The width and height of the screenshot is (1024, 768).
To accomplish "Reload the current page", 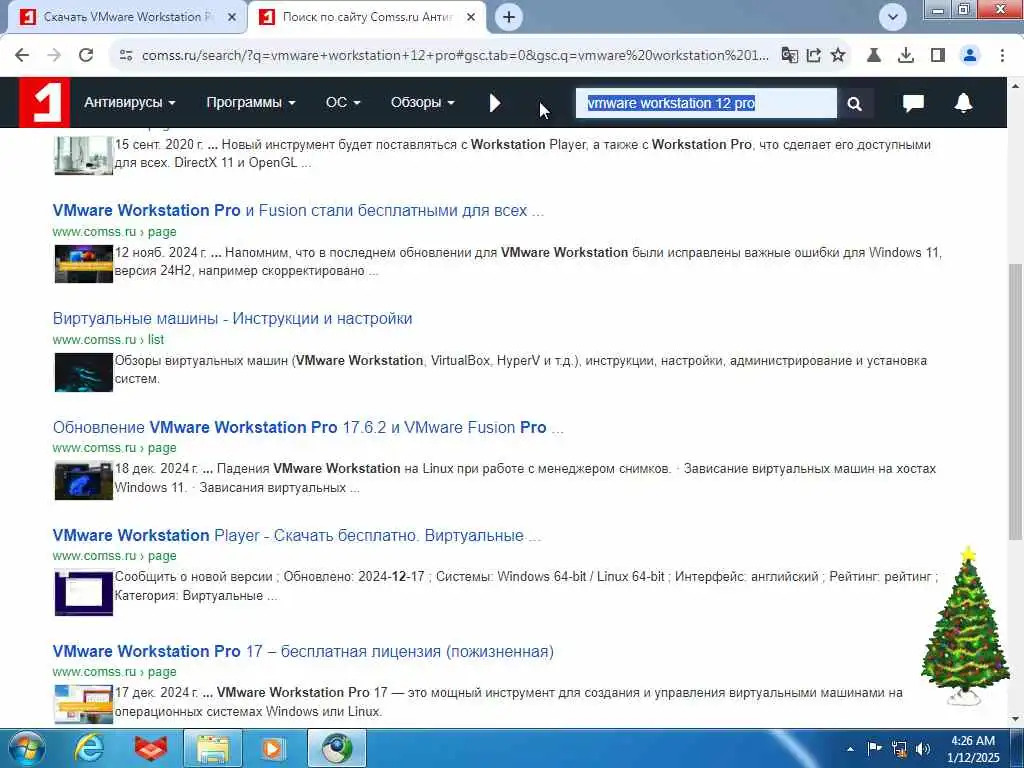I will 86,55.
